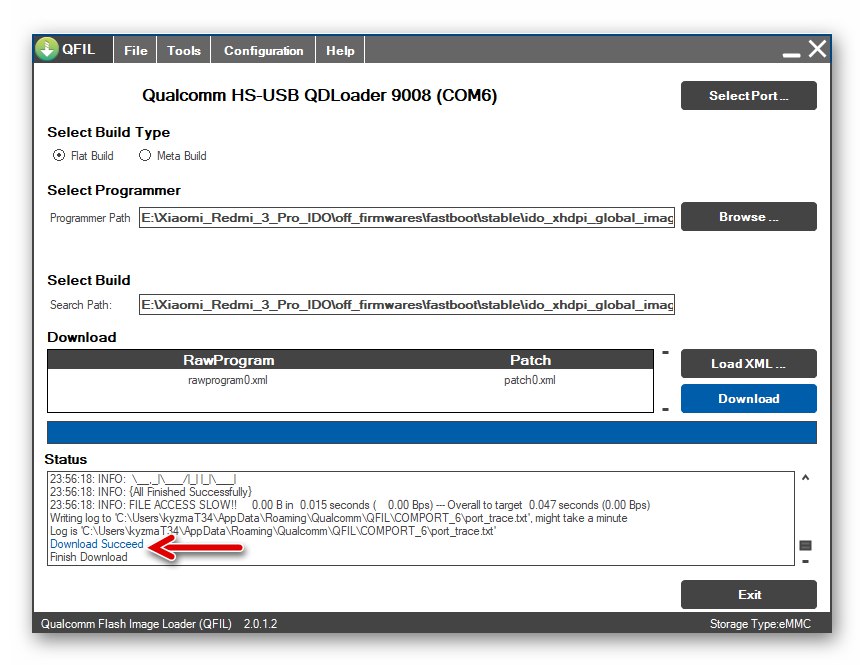Click the All Finished Successfully log line
Viewport: 864px width, 665px height.
coord(151,491)
